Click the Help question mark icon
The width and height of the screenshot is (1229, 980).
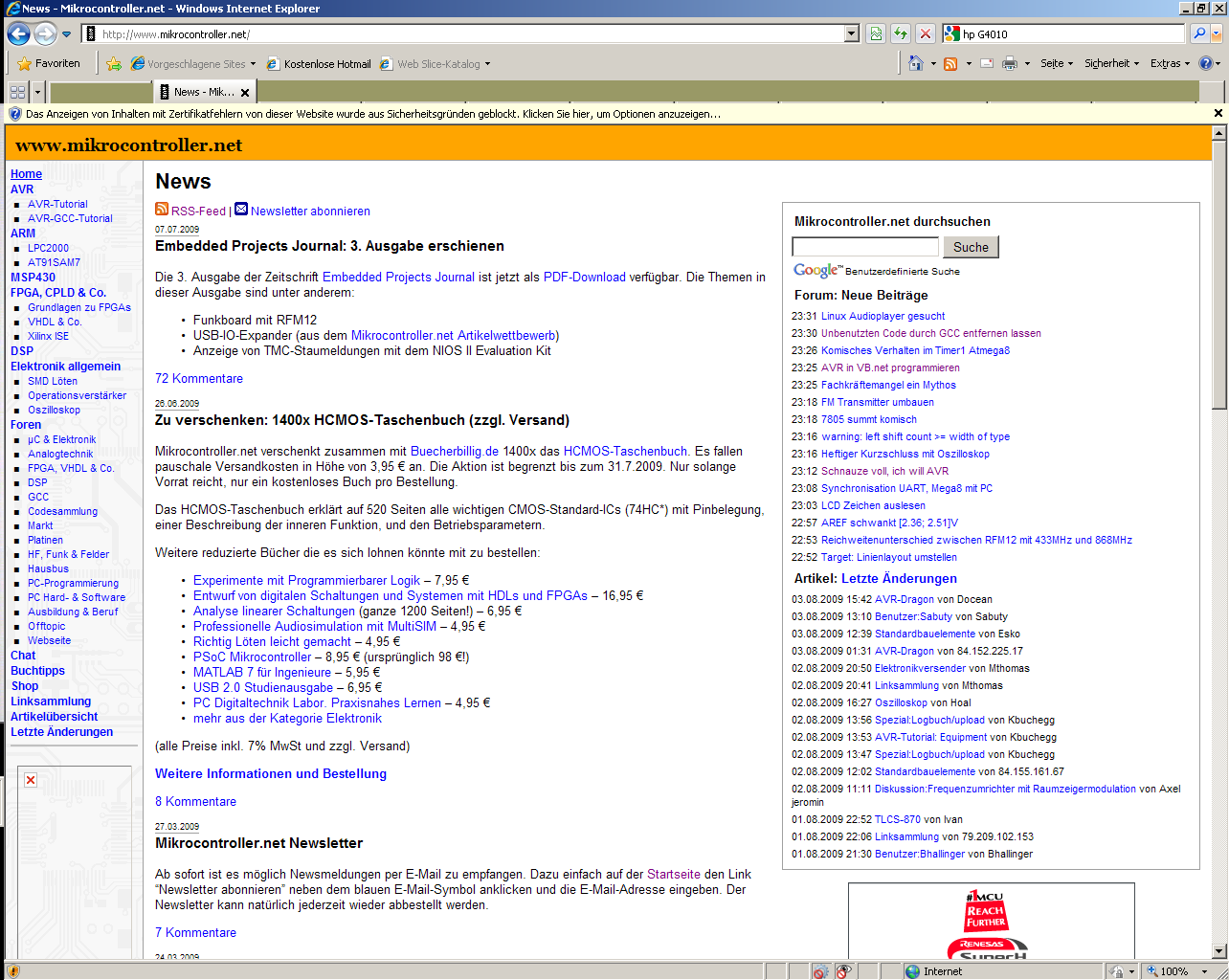(x=1206, y=63)
